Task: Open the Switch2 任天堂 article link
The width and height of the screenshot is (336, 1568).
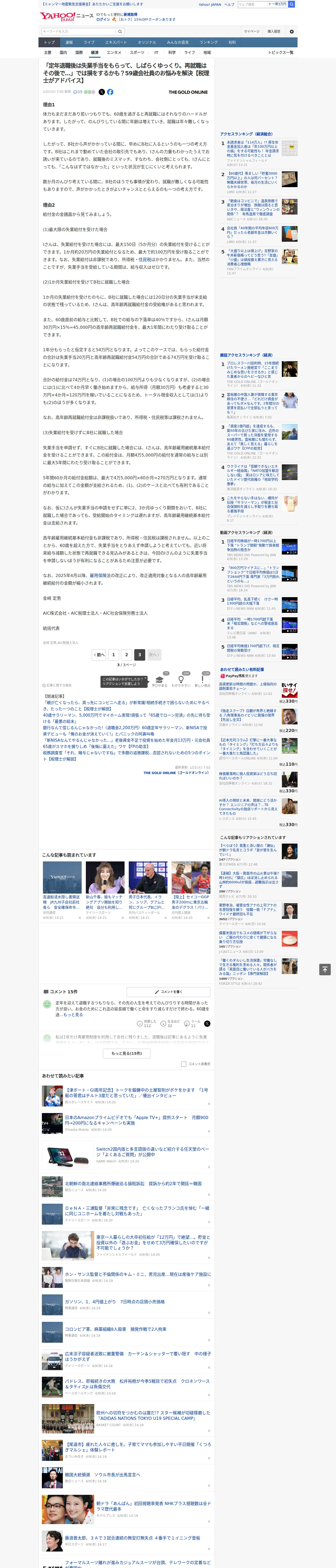Action: point(153,1152)
